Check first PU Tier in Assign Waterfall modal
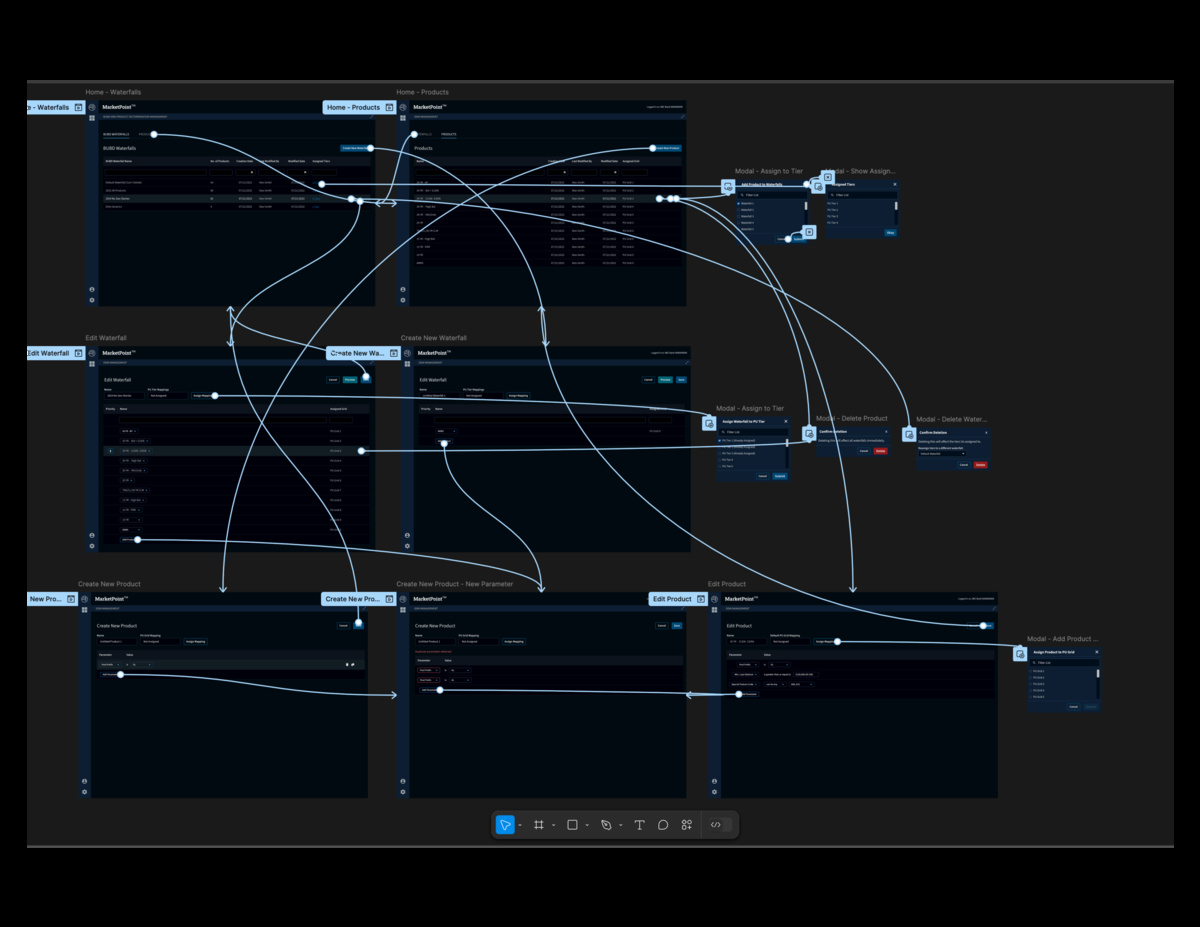This screenshot has width=1200, height=927. 720,441
